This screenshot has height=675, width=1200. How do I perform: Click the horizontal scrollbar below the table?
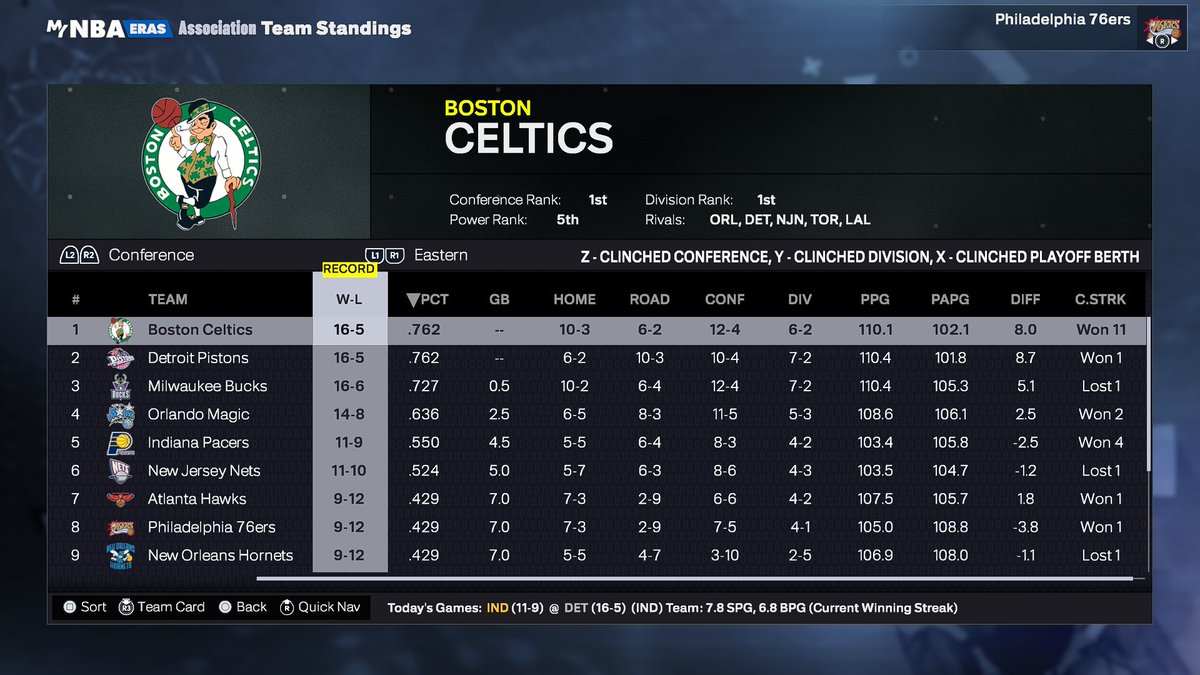point(695,578)
